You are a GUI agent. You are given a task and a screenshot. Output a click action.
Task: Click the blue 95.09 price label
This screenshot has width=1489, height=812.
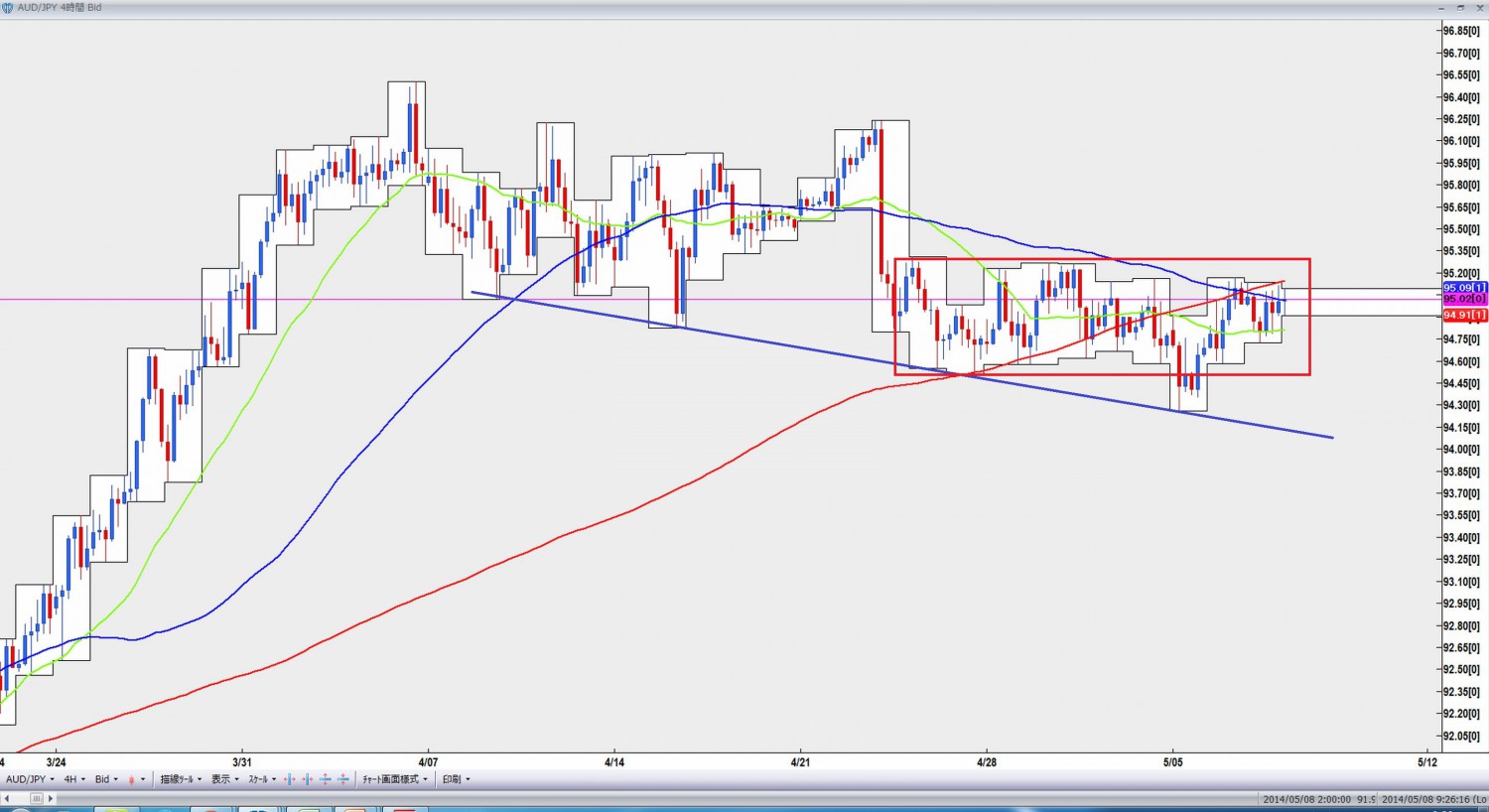pos(1464,288)
